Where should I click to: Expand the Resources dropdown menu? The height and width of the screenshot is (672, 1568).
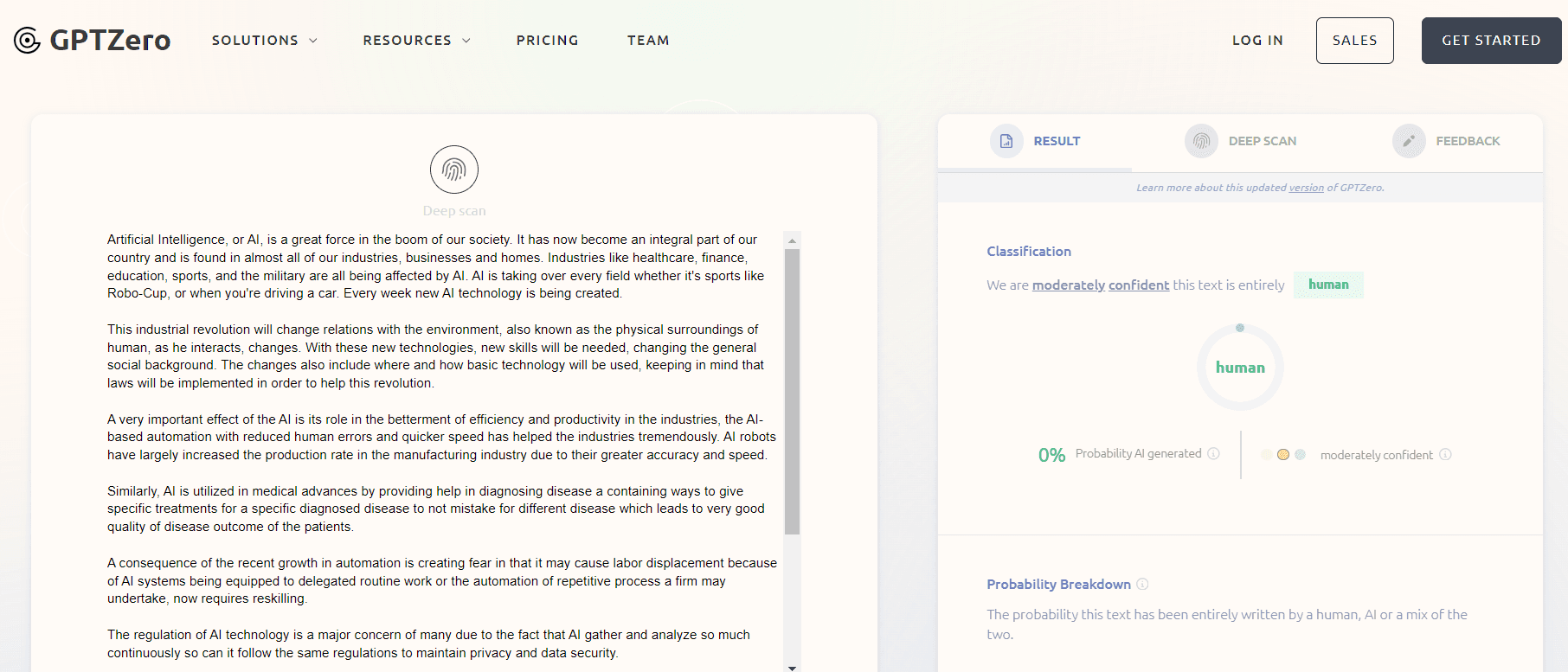point(416,41)
